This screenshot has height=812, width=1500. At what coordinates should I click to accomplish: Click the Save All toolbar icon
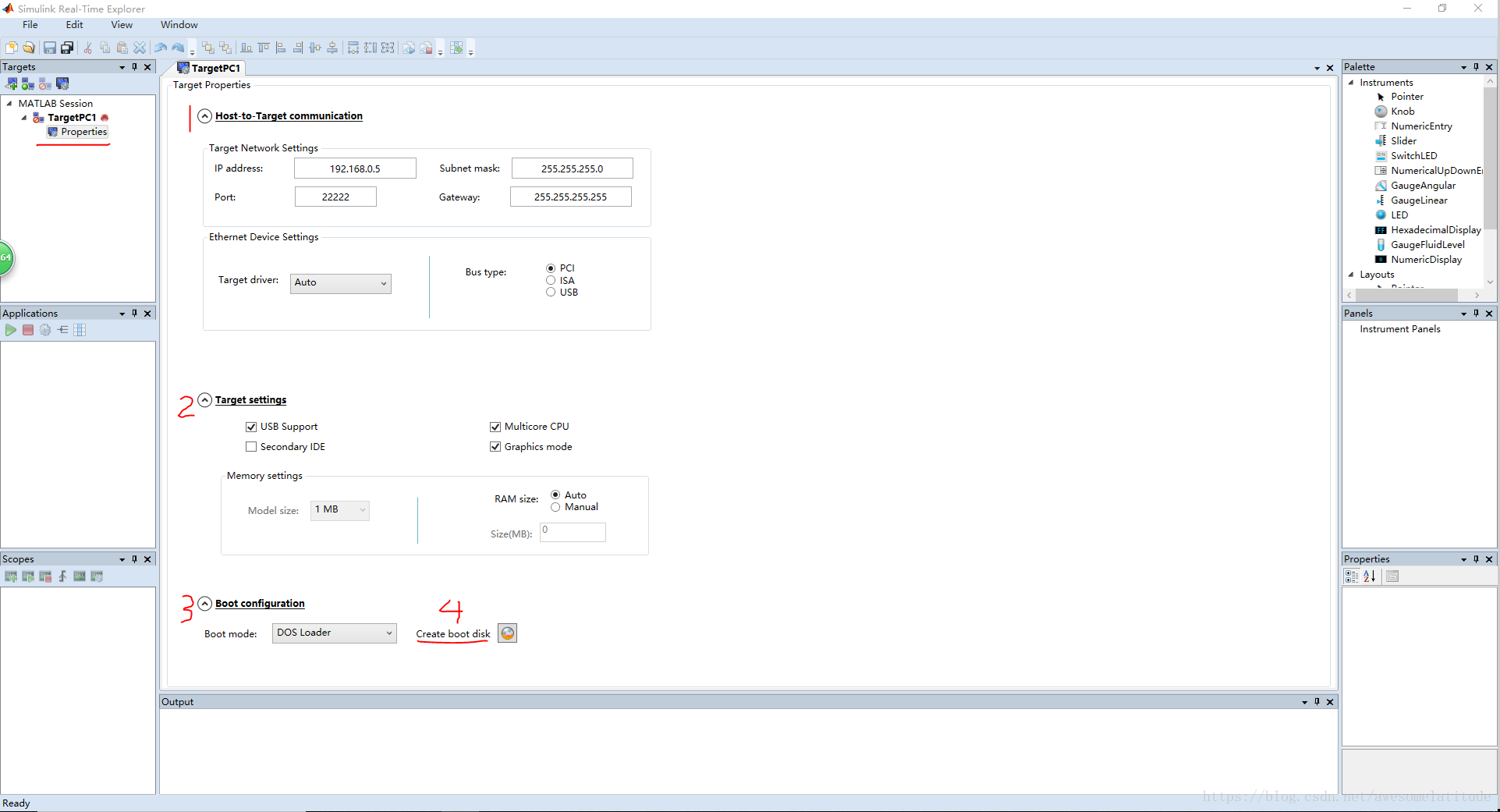67,48
